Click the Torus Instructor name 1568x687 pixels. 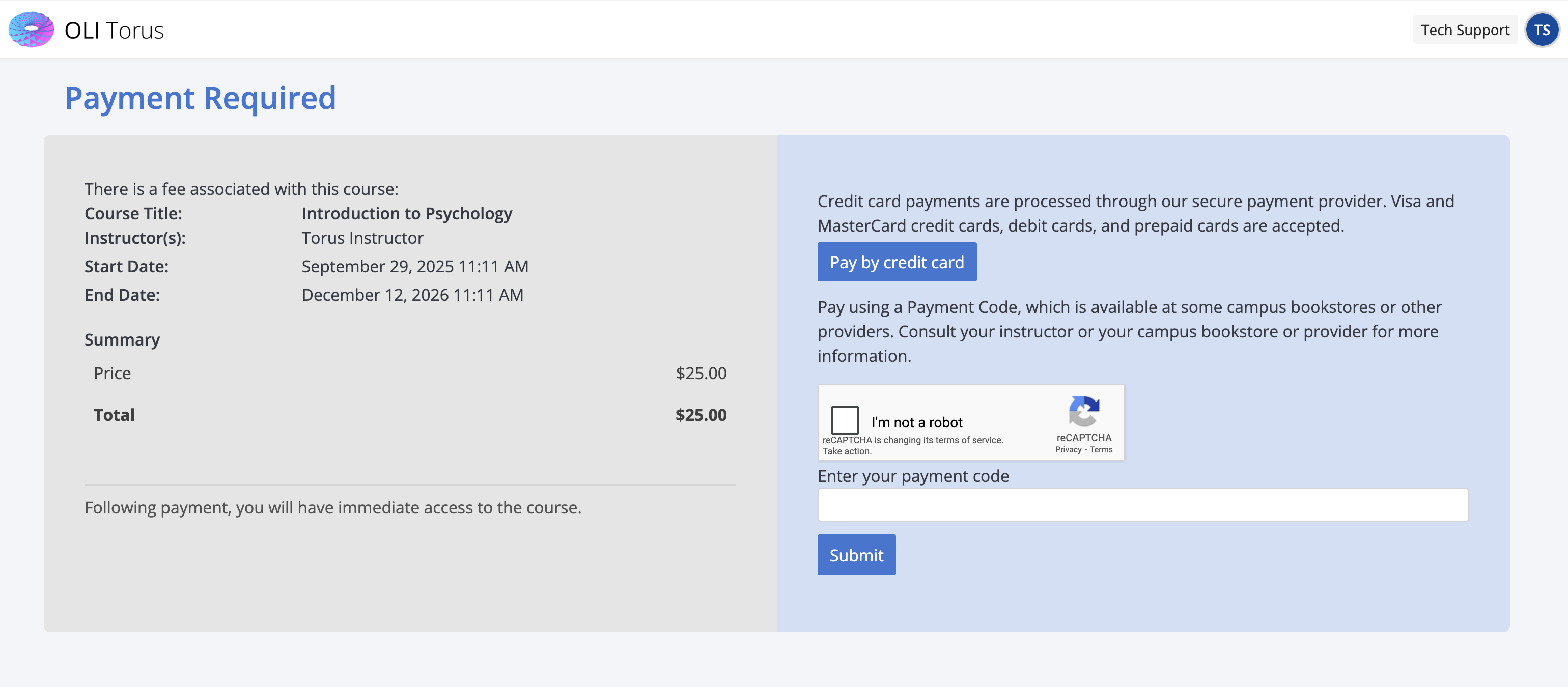(x=362, y=238)
